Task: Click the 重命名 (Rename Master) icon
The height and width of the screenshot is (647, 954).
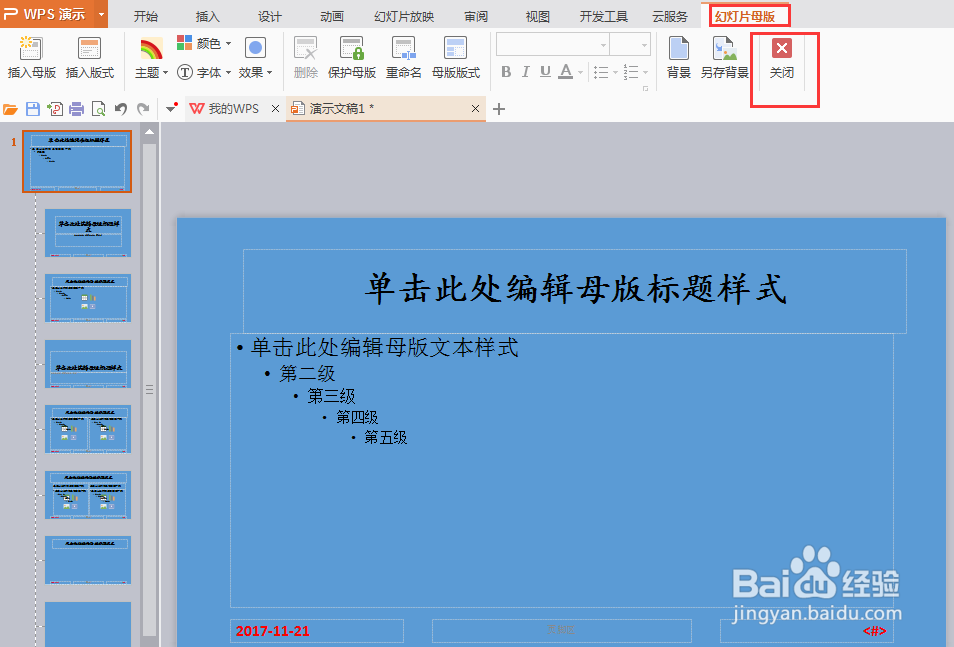Action: [403, 57]
